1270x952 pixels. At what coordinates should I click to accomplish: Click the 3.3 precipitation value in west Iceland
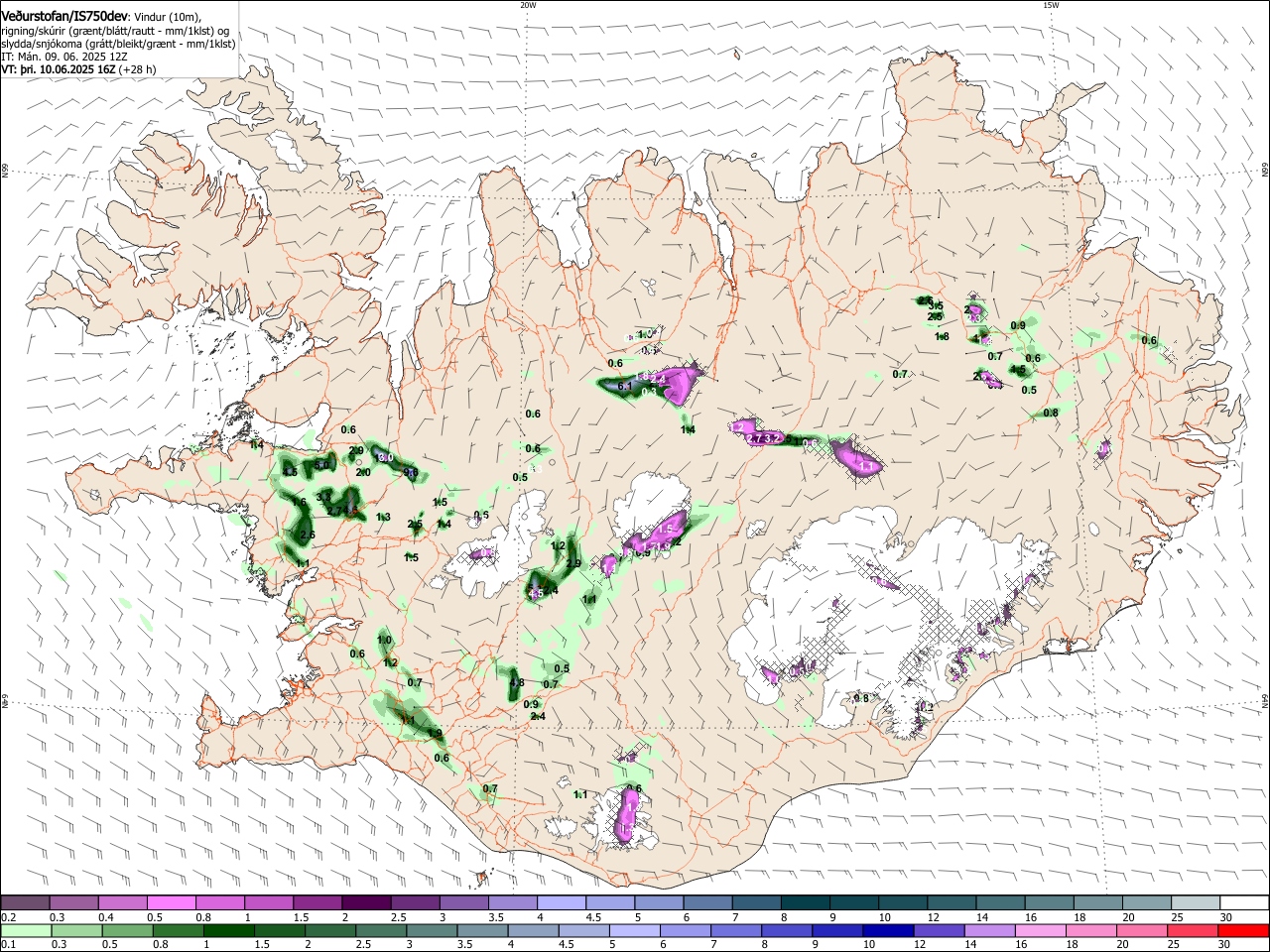[x=324, y=496]
